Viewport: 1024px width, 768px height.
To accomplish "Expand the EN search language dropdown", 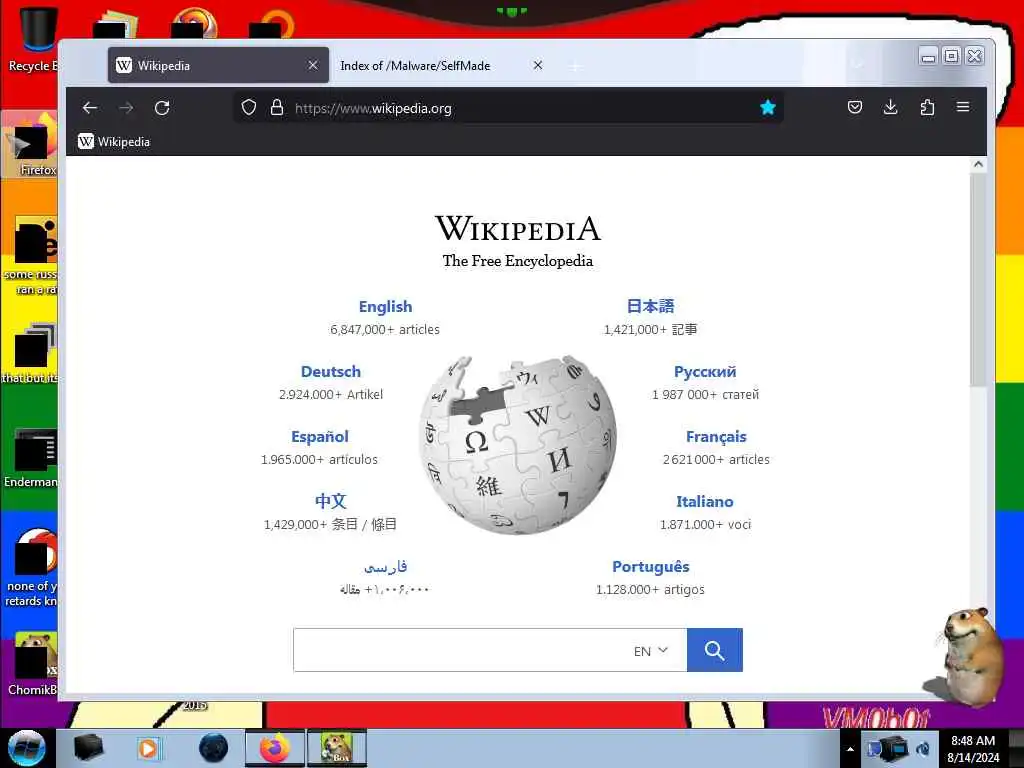I will [x=650, y=650].
